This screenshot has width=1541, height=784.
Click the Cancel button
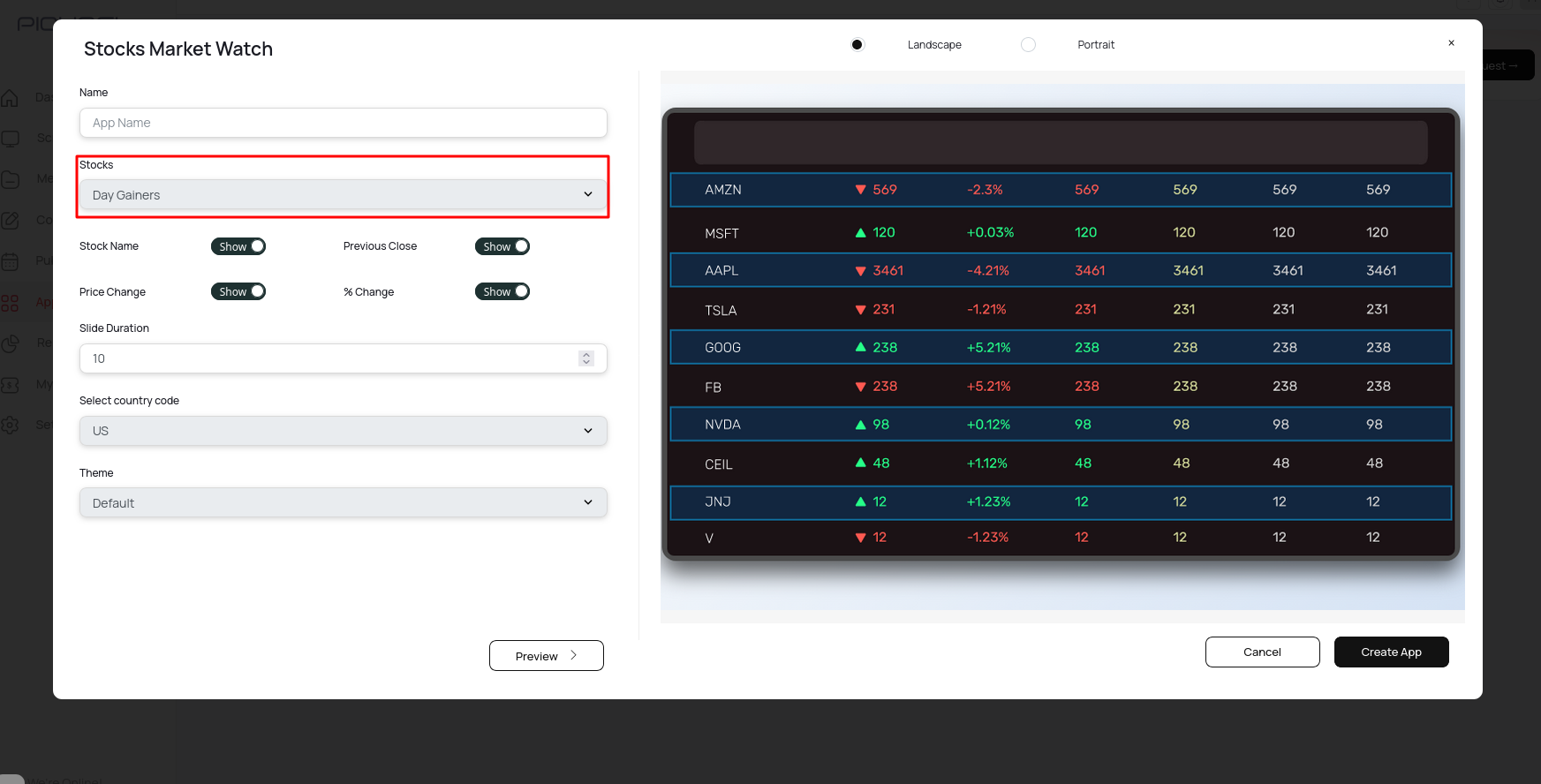coord(1262,652)
